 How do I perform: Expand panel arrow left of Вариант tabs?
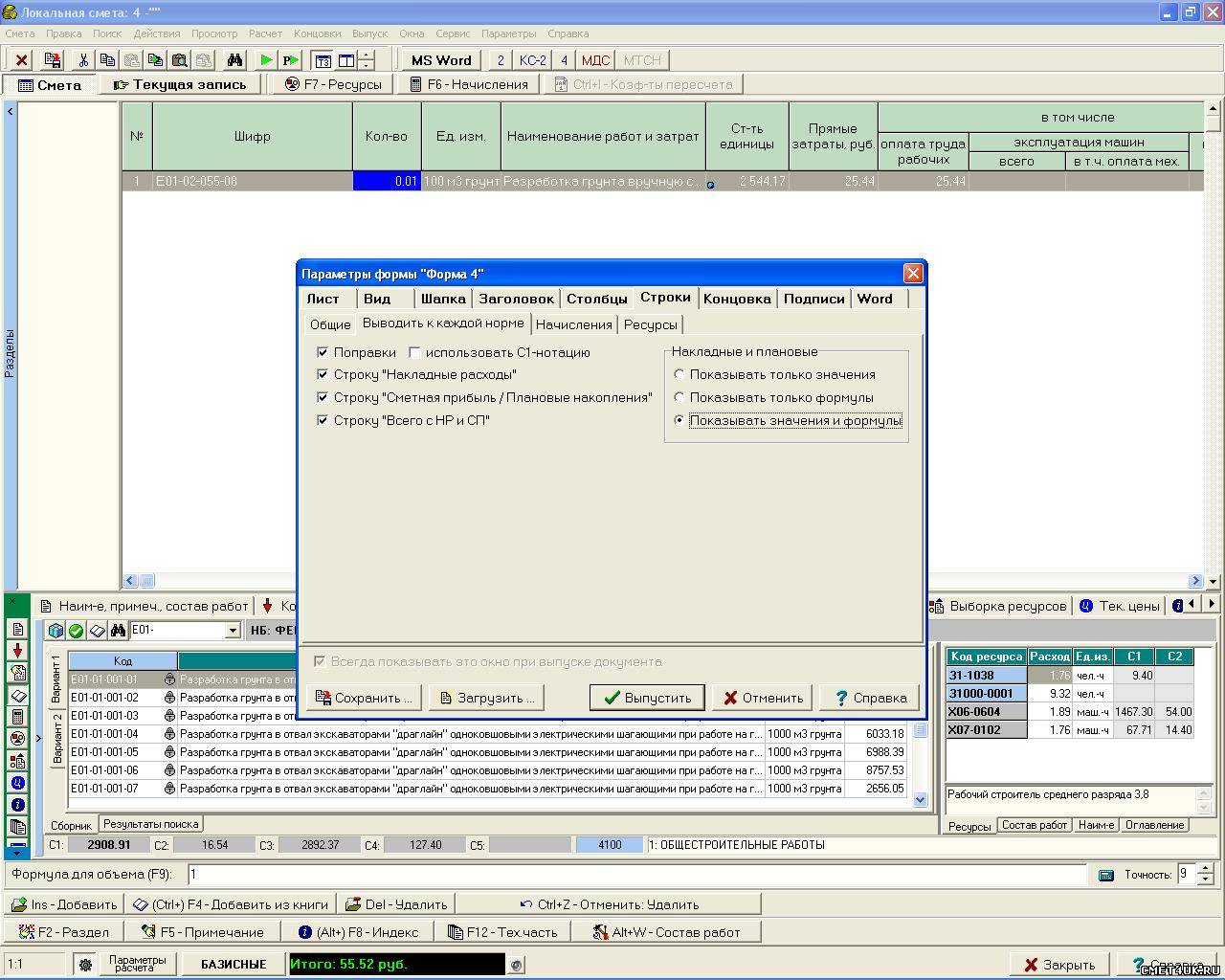coord(38,738)
